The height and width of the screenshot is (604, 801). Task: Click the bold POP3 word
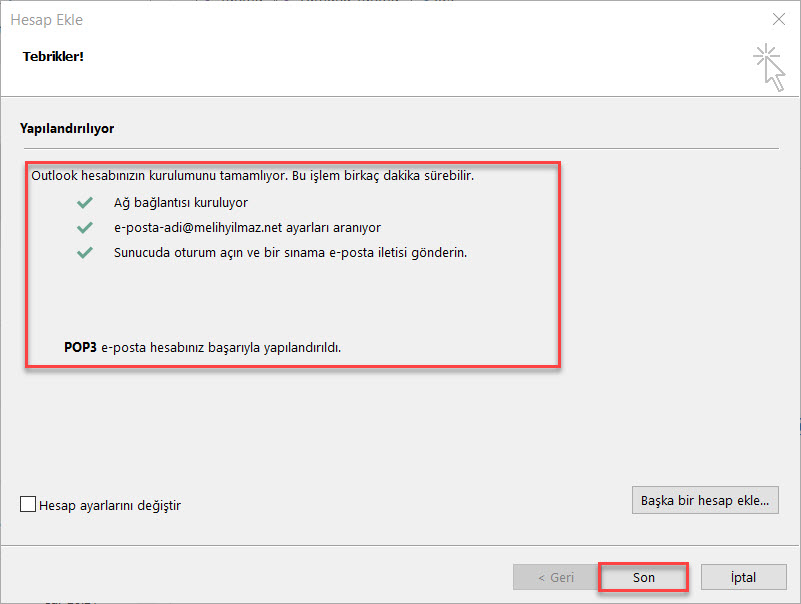click(80, 347)
